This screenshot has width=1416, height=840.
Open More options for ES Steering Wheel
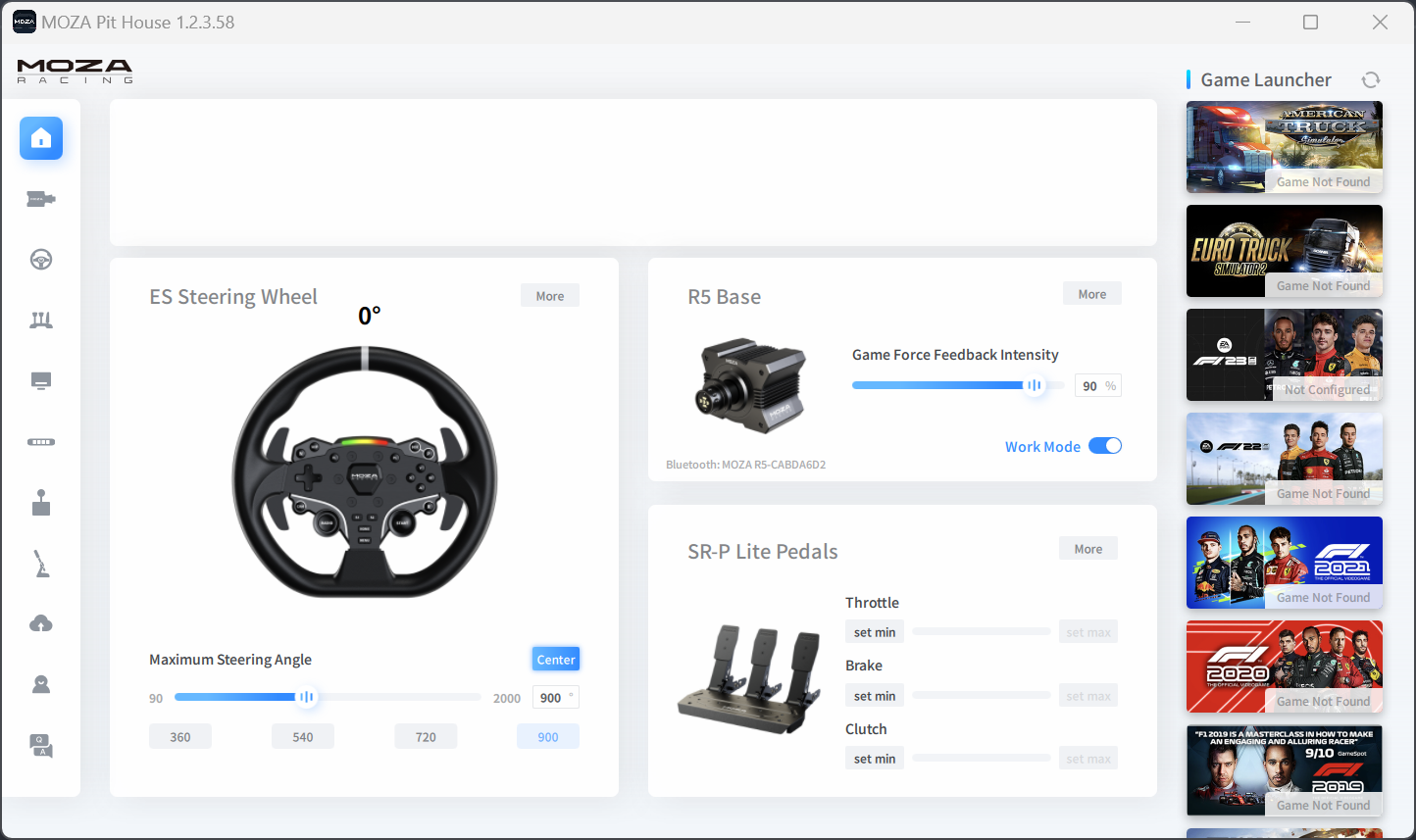coord(549,294)
